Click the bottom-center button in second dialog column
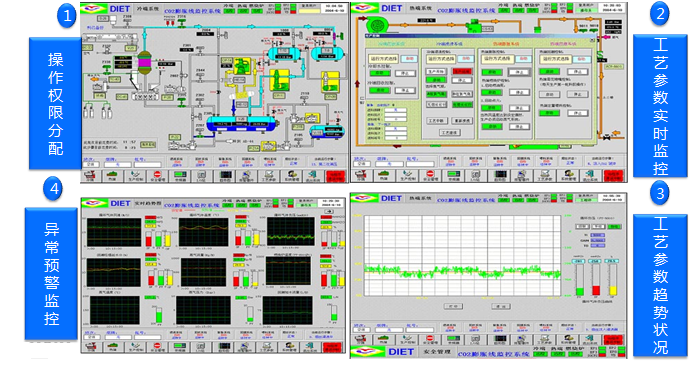693x365 pixels. click(x=449, y=132)
